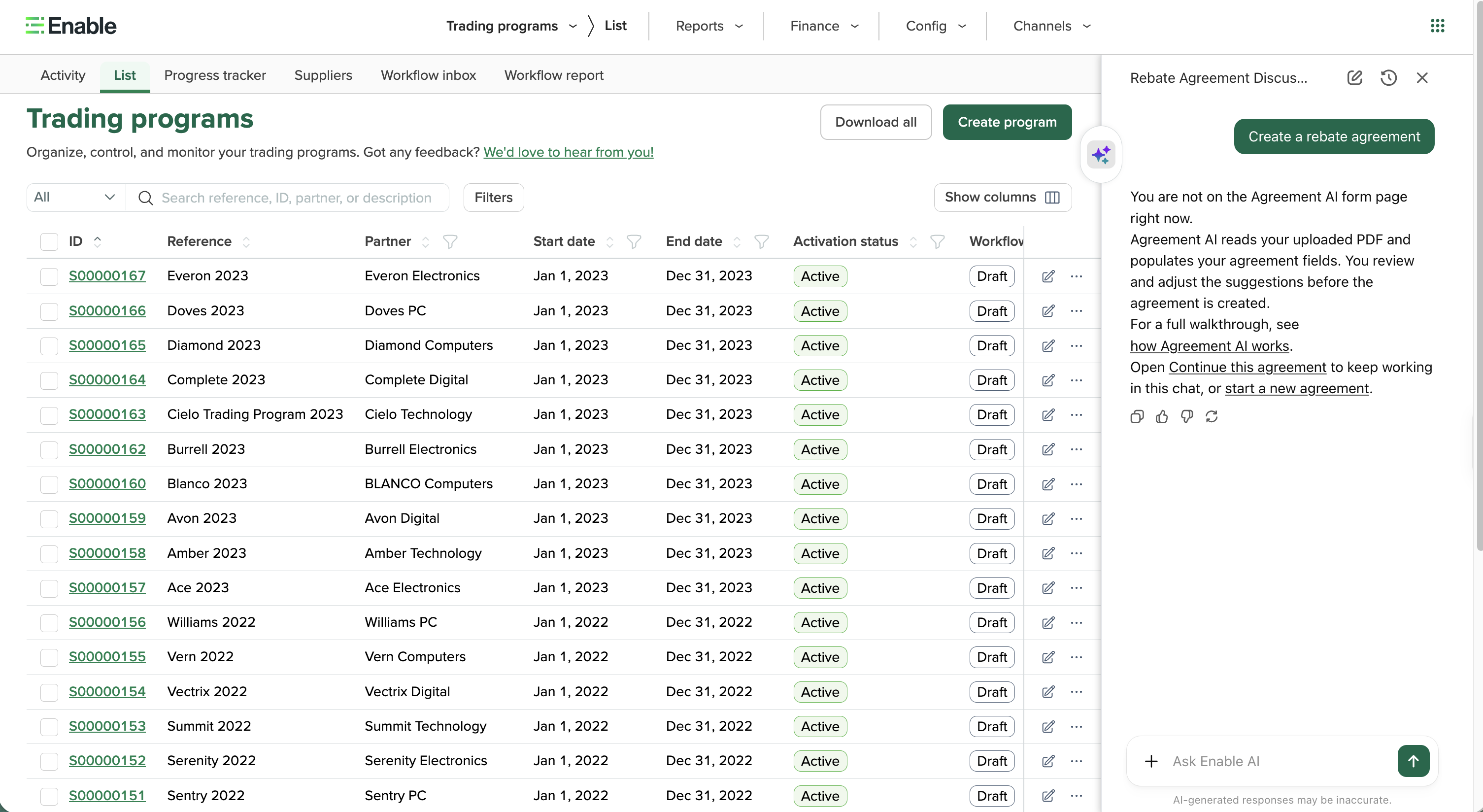
Task: Open more options for Williams 2022 row
Action: (1077, 622)
